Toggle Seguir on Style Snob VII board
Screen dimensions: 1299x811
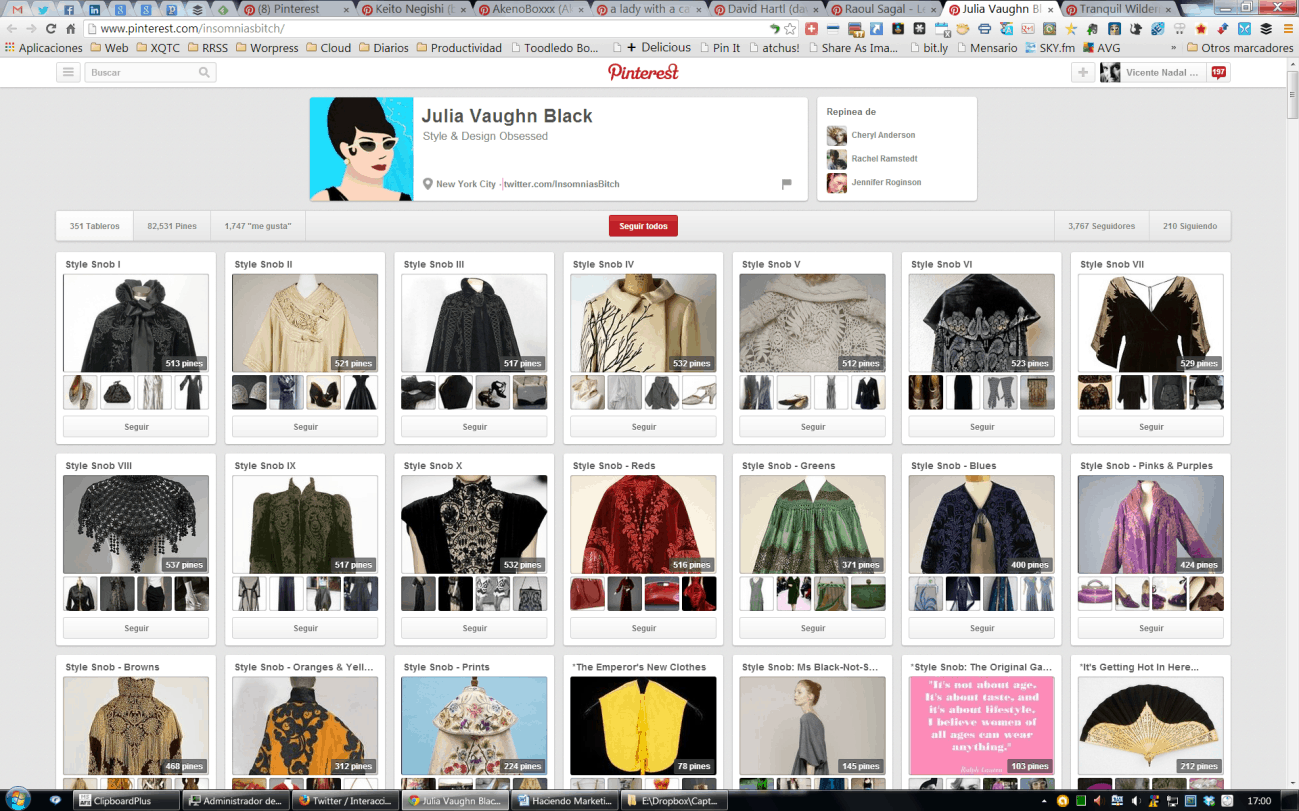pyautogui.click(x=1151, y=427)
